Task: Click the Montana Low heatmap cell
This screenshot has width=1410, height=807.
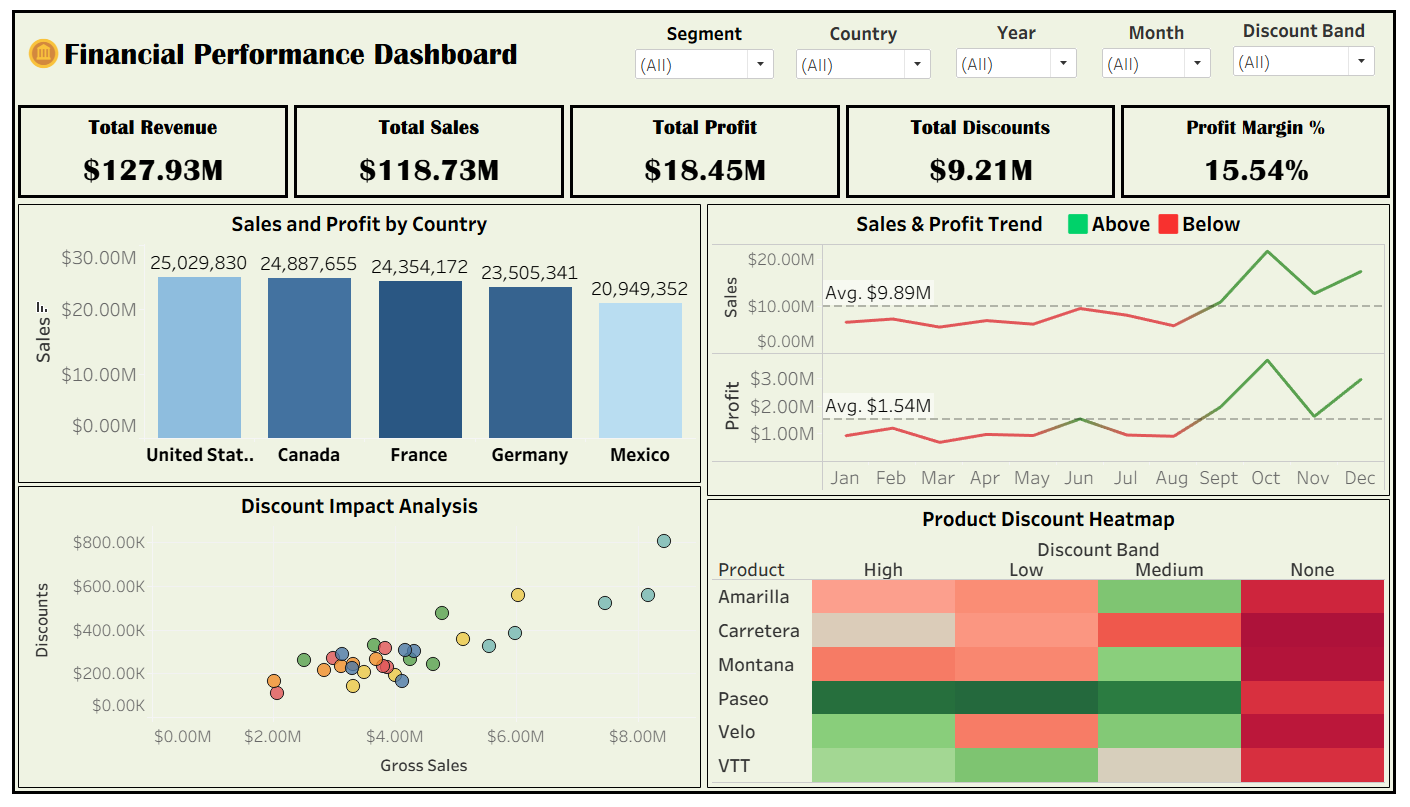Action: (1026, 665)
